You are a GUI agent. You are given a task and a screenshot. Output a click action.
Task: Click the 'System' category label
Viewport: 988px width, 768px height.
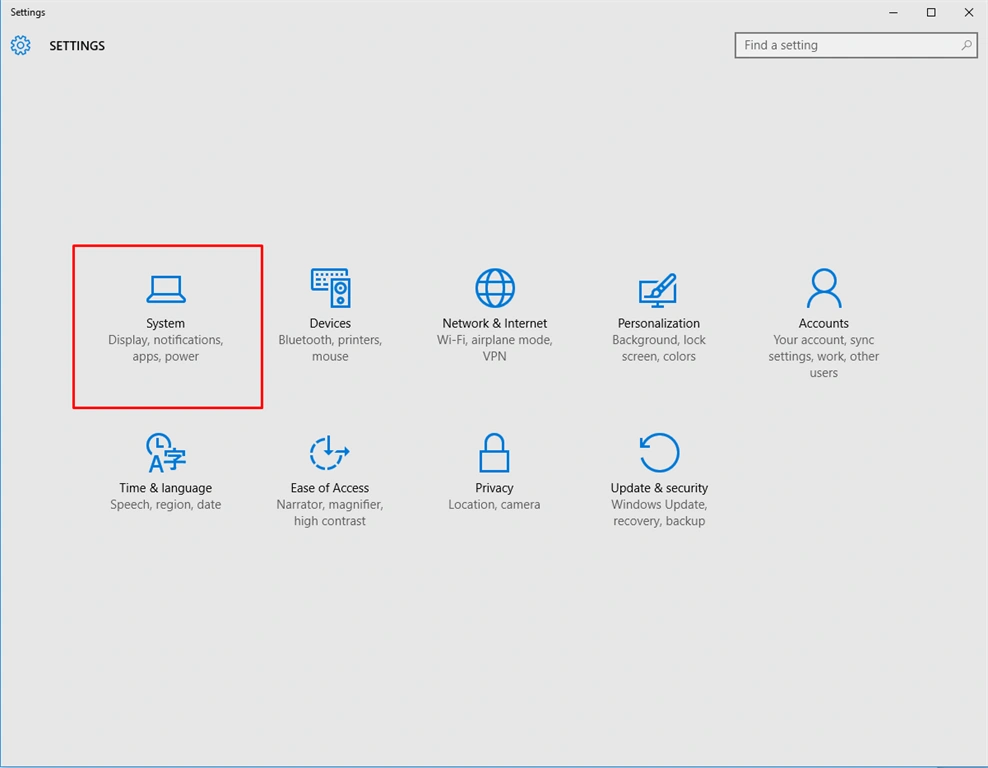tap(166, 323)
